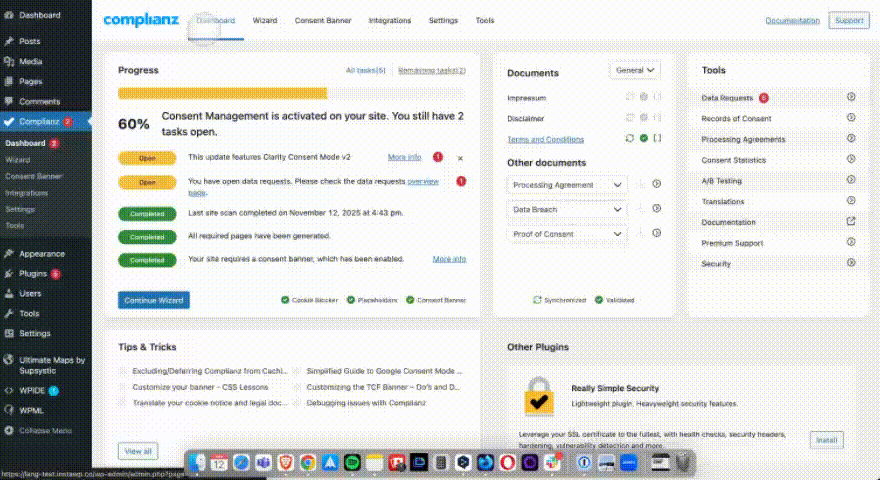Click shortcode brackets icon for Terms and Conditions

tap(657, 139)
